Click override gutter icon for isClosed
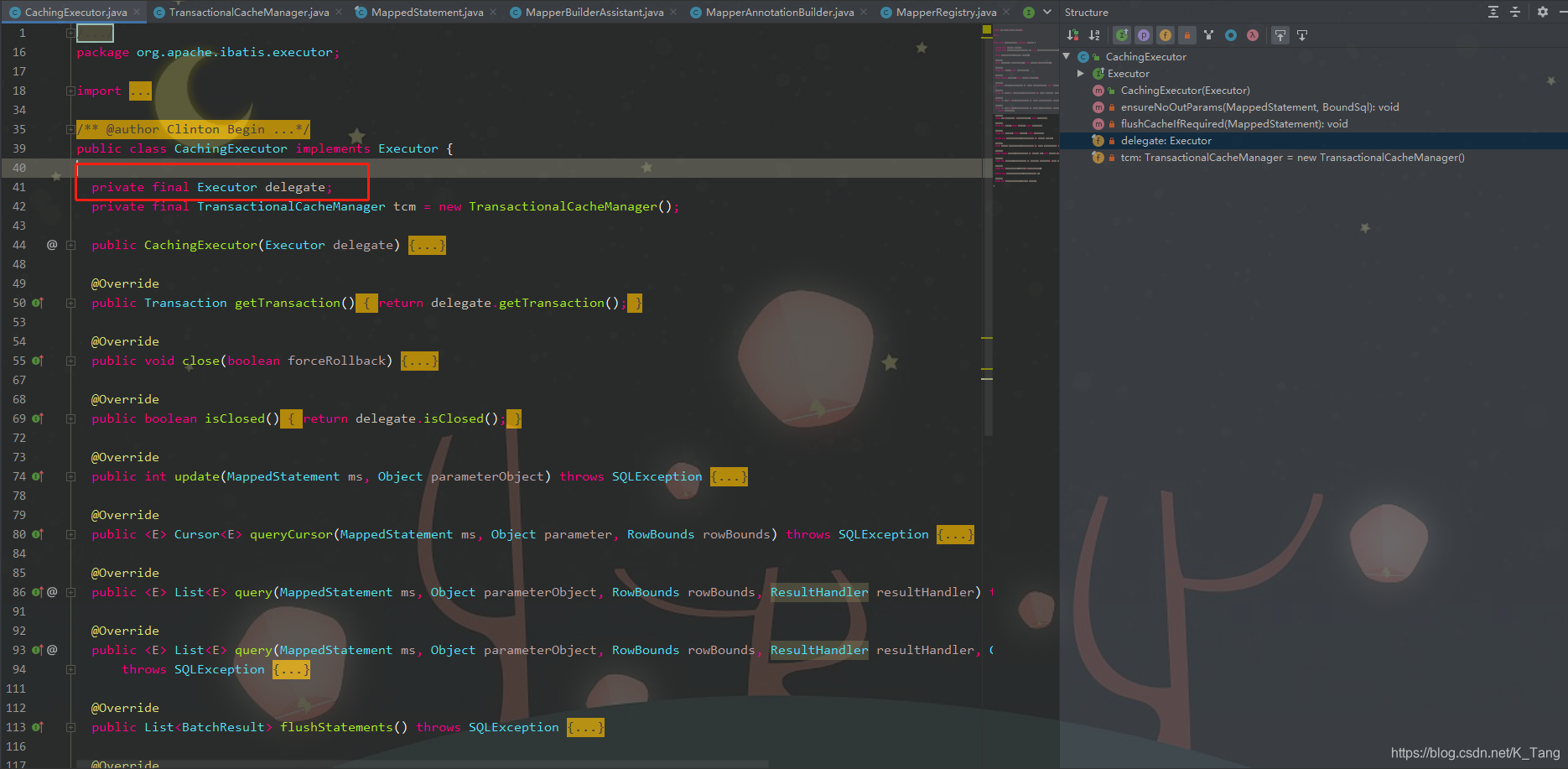 tap(38, 418)
